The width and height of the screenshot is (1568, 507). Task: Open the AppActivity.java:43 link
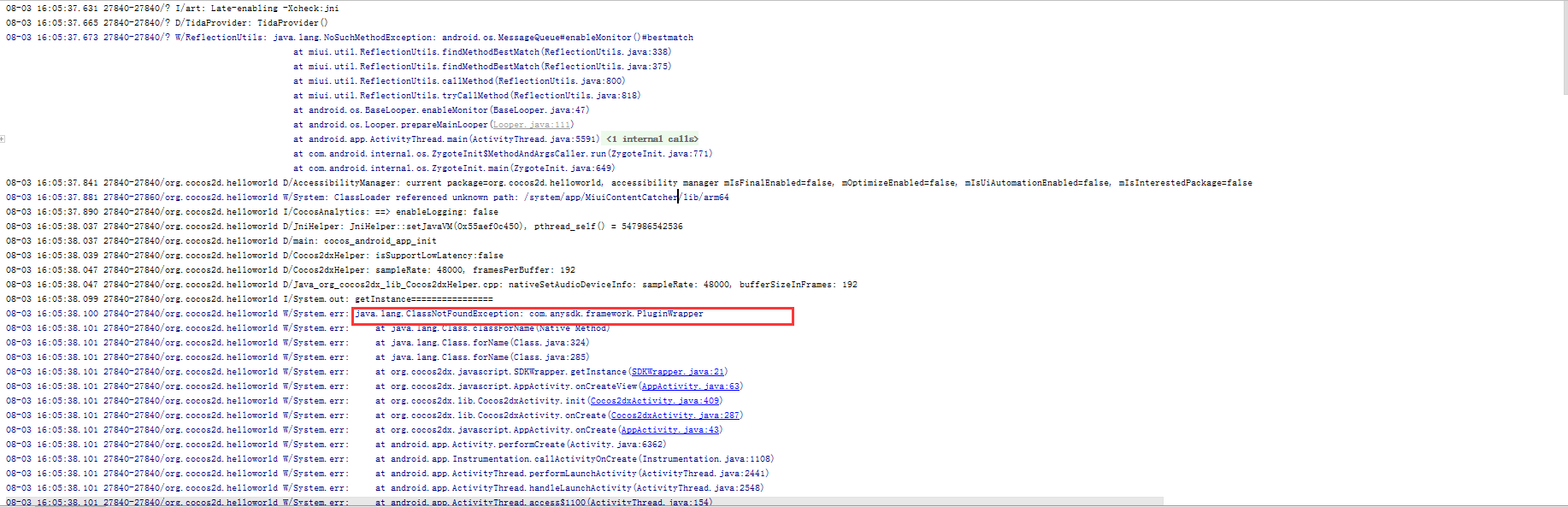(x=670, y=430)
